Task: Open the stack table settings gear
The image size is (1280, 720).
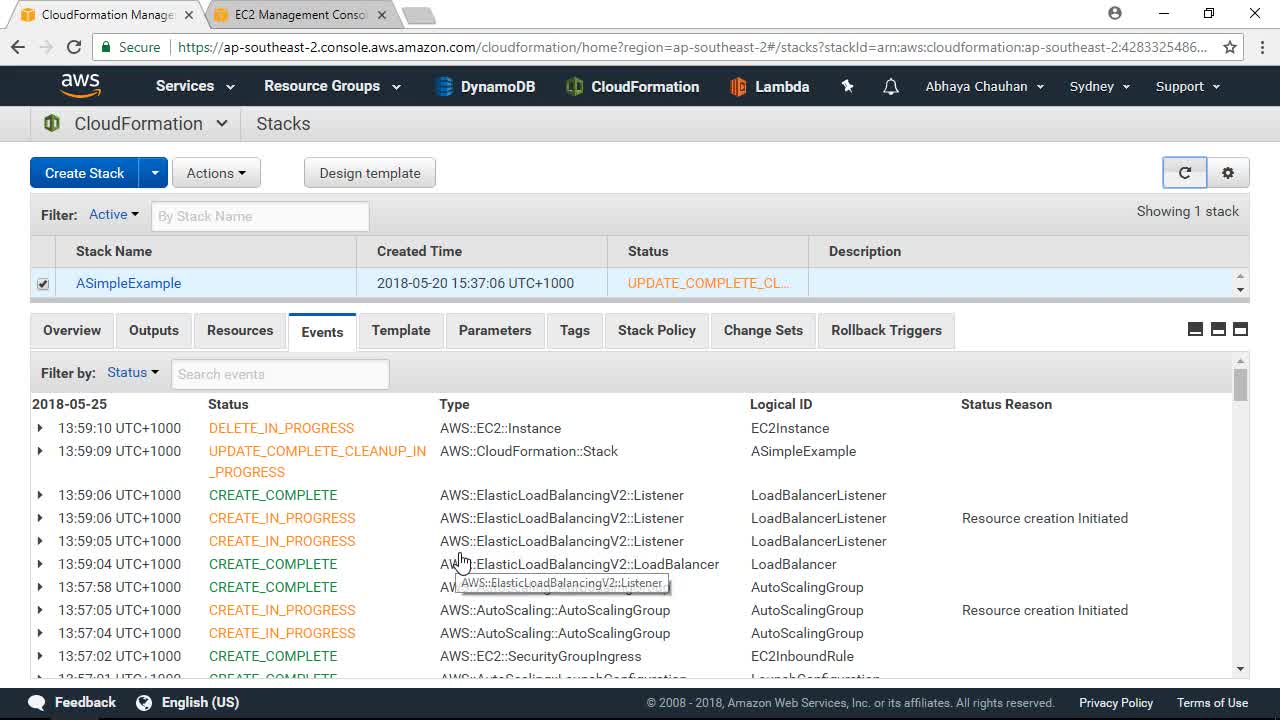Action: pos(1228,173)
